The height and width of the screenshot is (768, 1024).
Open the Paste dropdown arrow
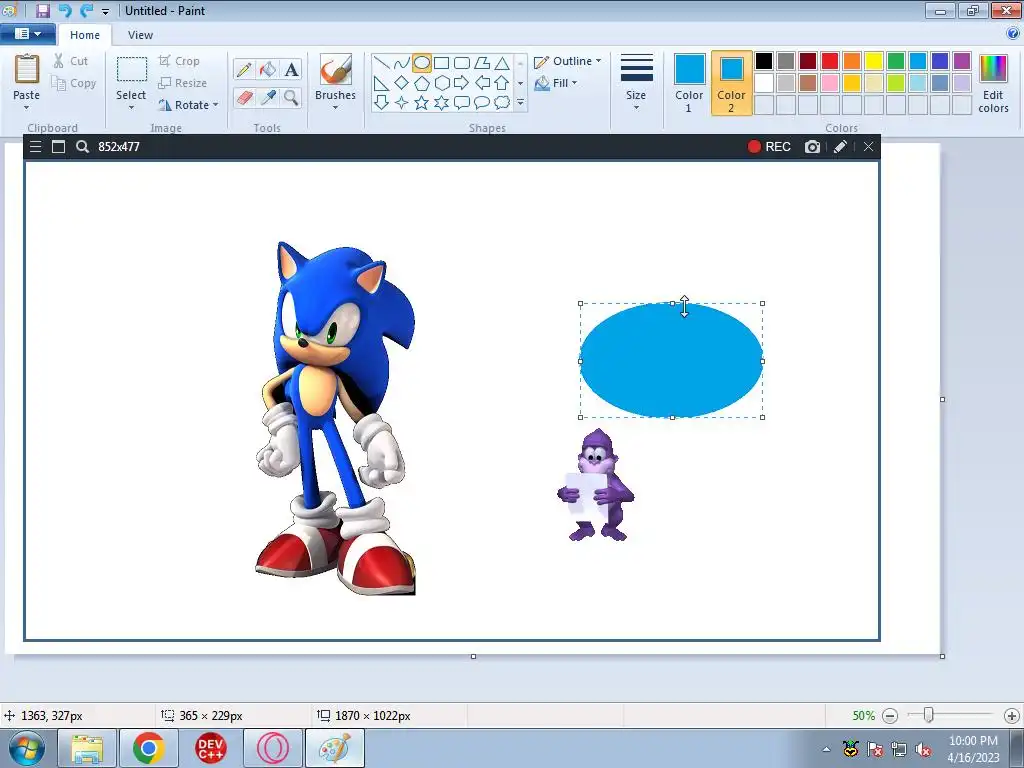click(x=27, y=106)
